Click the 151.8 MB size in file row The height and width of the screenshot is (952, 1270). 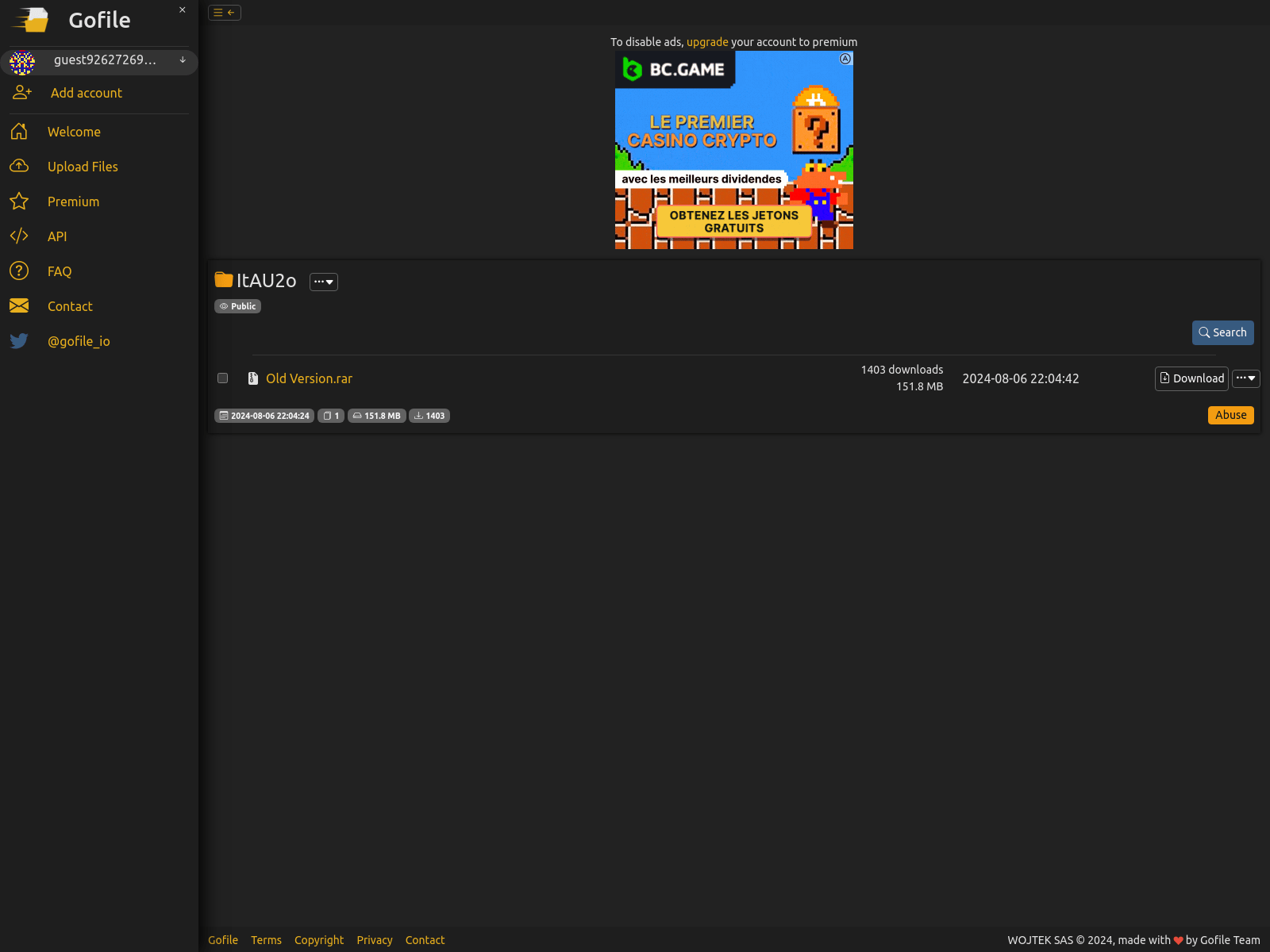[920, 386]
